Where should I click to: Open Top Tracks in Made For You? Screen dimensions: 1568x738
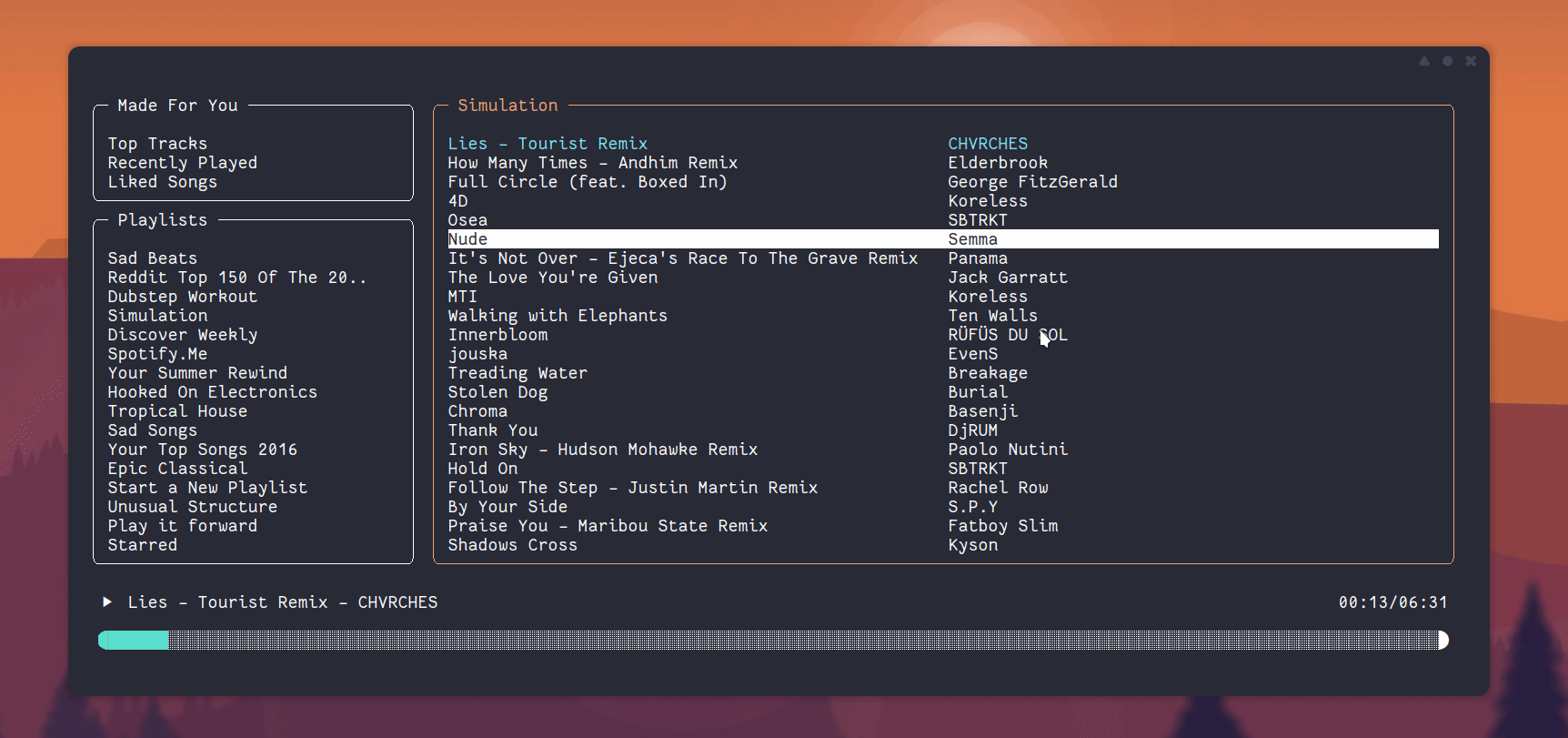click(x=157, y=144)
